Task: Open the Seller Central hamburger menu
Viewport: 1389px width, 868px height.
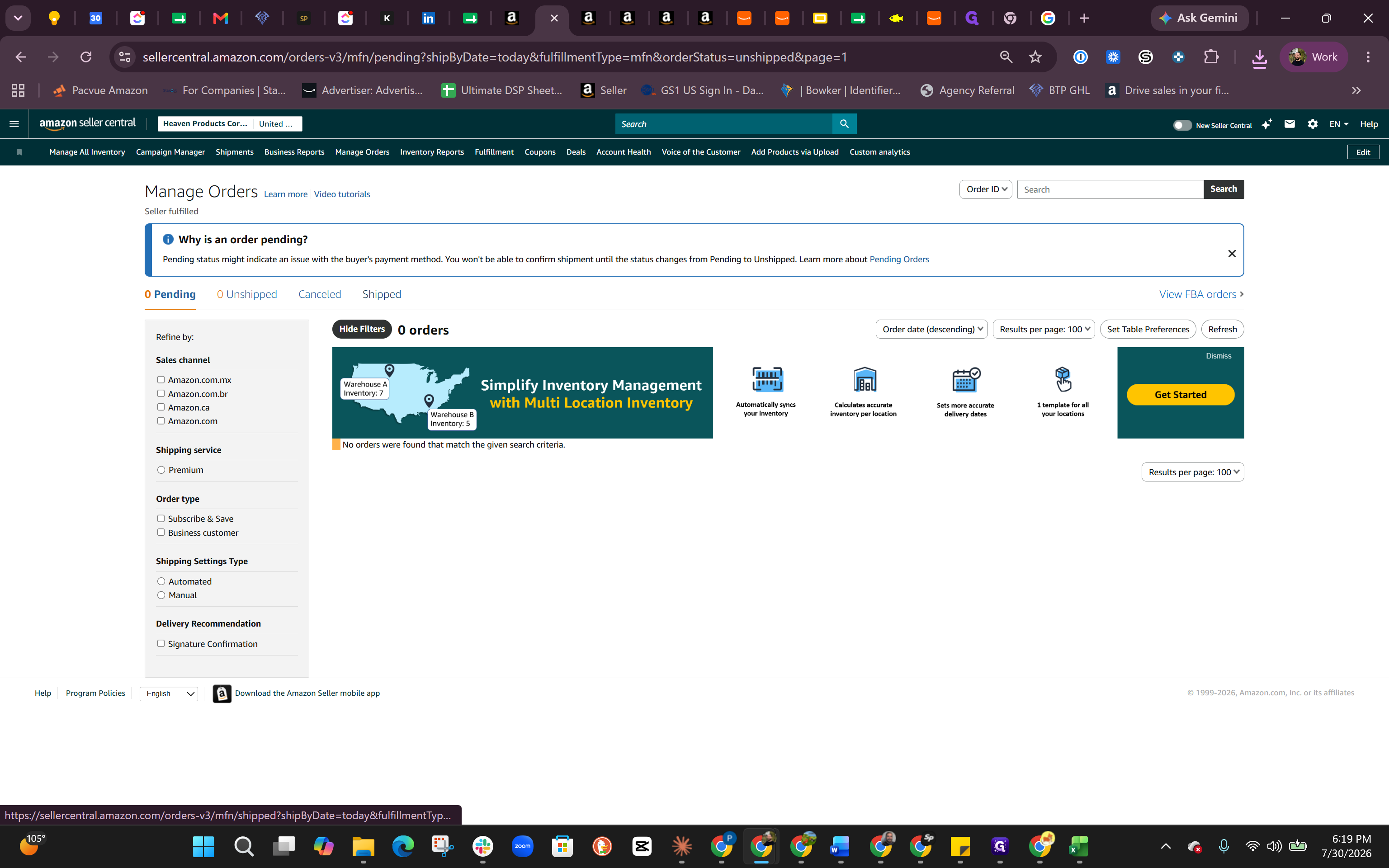Action: (14, 124)
